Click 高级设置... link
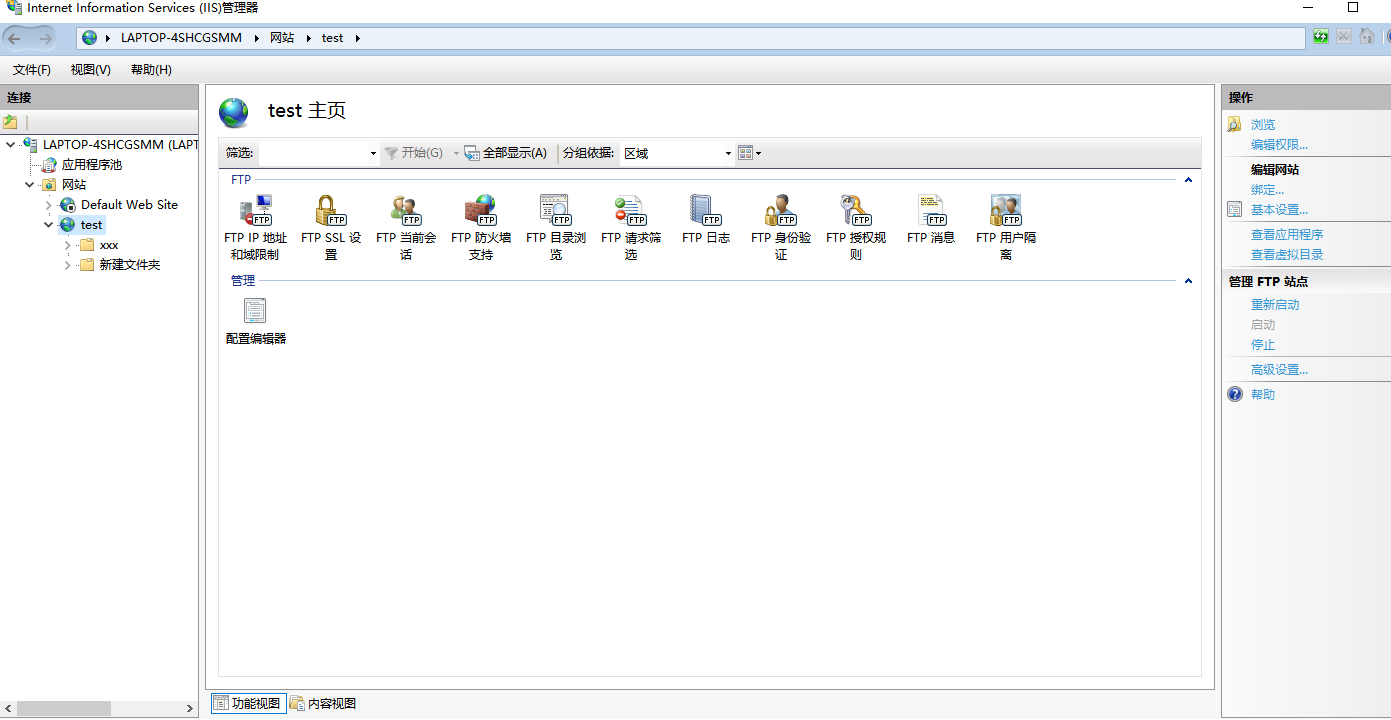Image resolution: width=1391 pixels, height=720 pixels. coord(1279,370)
